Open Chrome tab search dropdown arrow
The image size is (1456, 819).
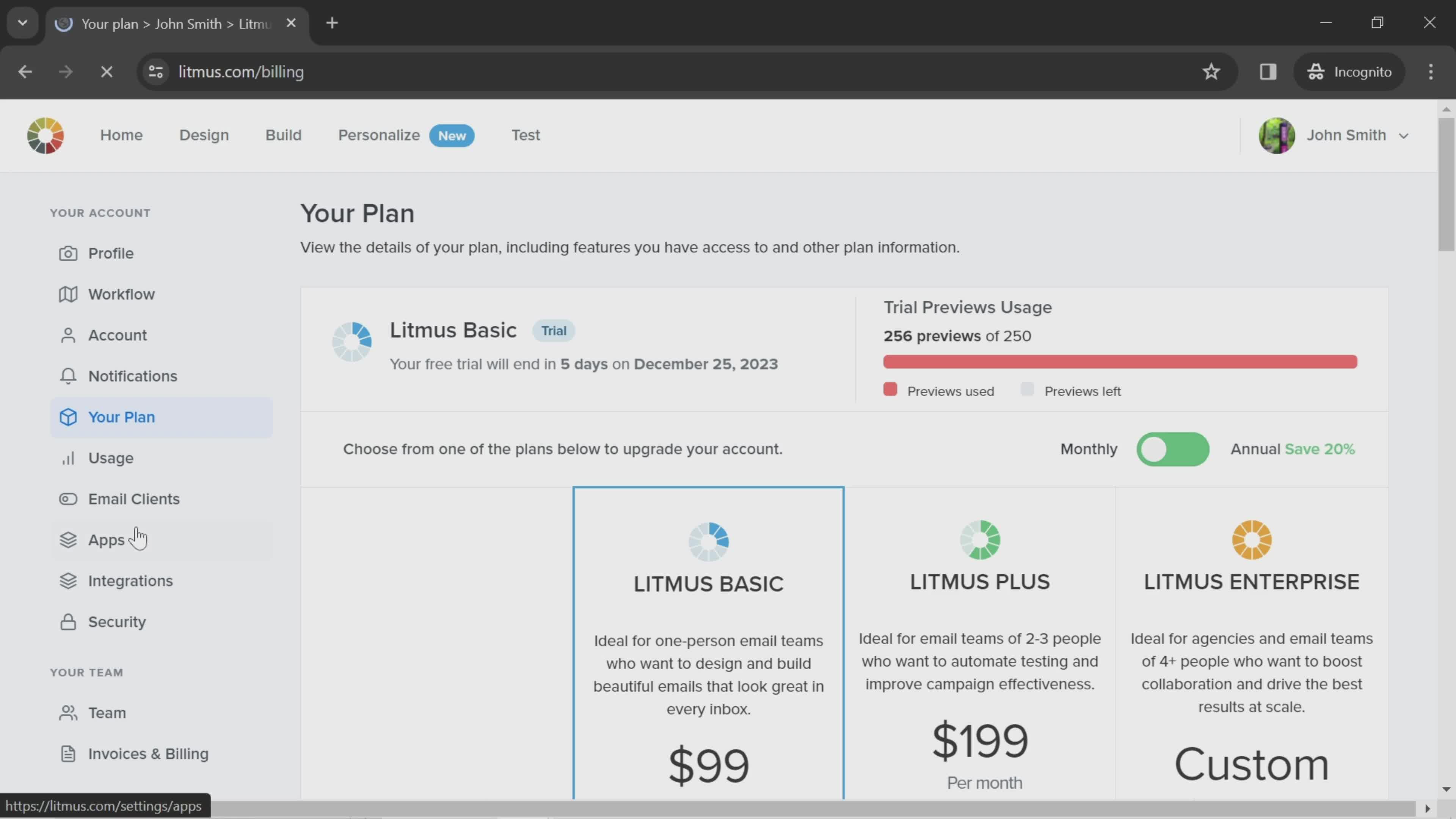tap(23, 23)
